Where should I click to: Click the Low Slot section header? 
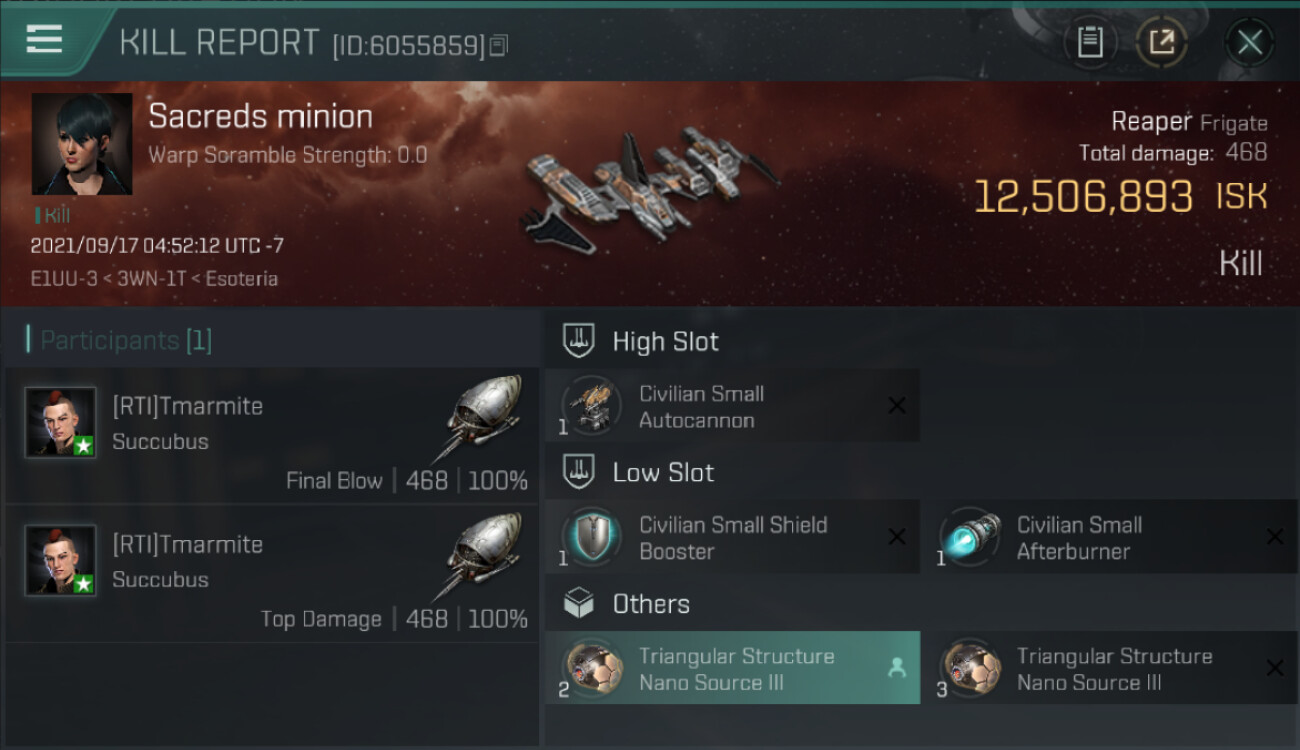point(638,472)
